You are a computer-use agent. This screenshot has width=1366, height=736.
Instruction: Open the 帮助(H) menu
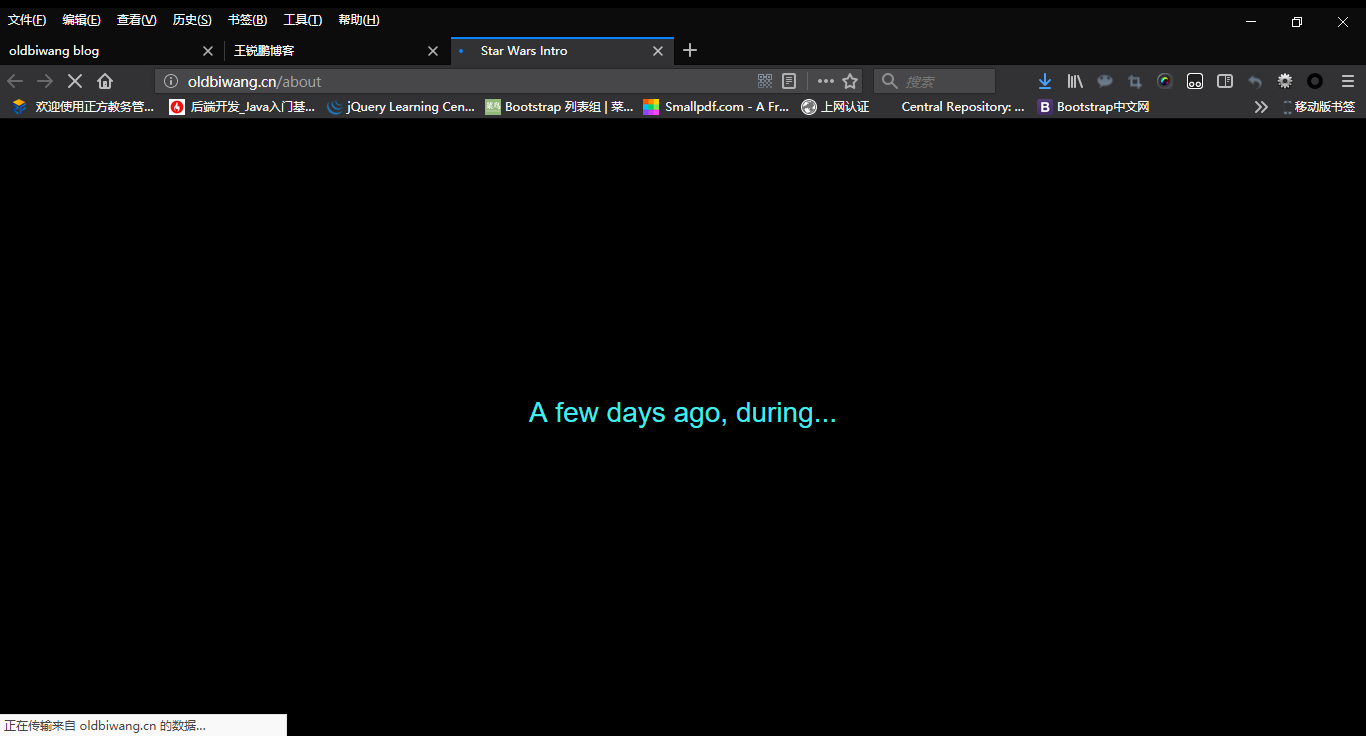[x=358, y=20]
